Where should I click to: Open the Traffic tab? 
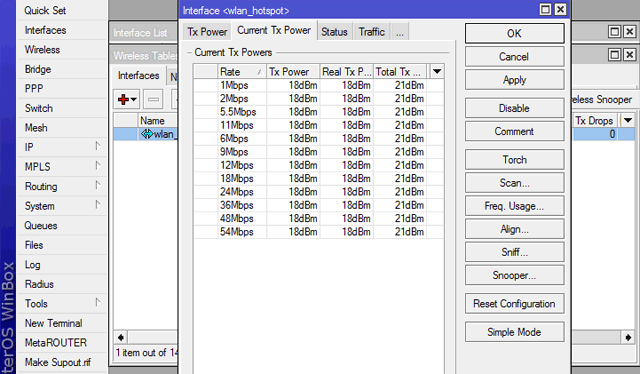pyautogui.click(x=371, y=32)
